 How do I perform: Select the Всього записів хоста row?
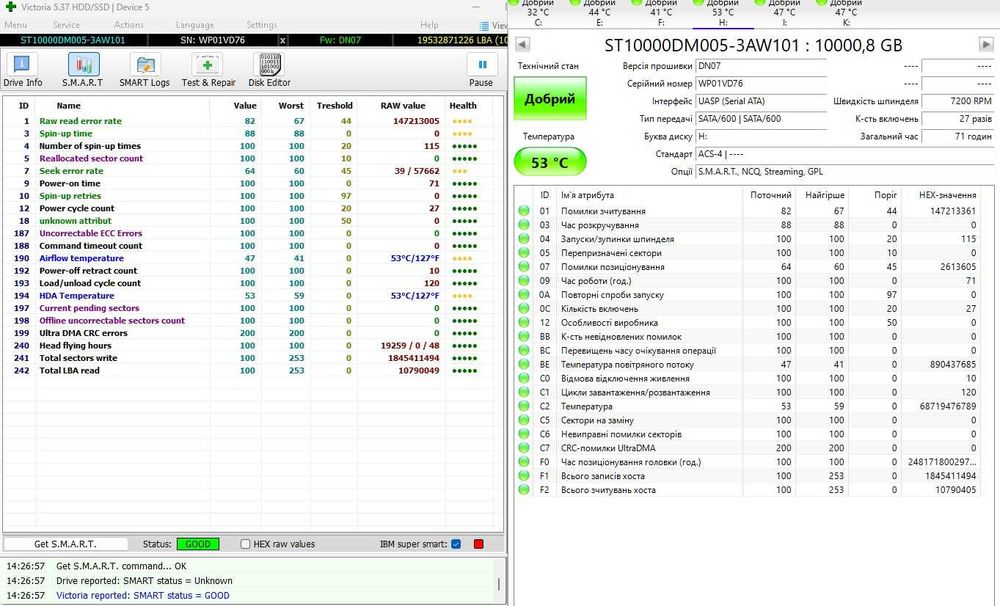point(747,476)
